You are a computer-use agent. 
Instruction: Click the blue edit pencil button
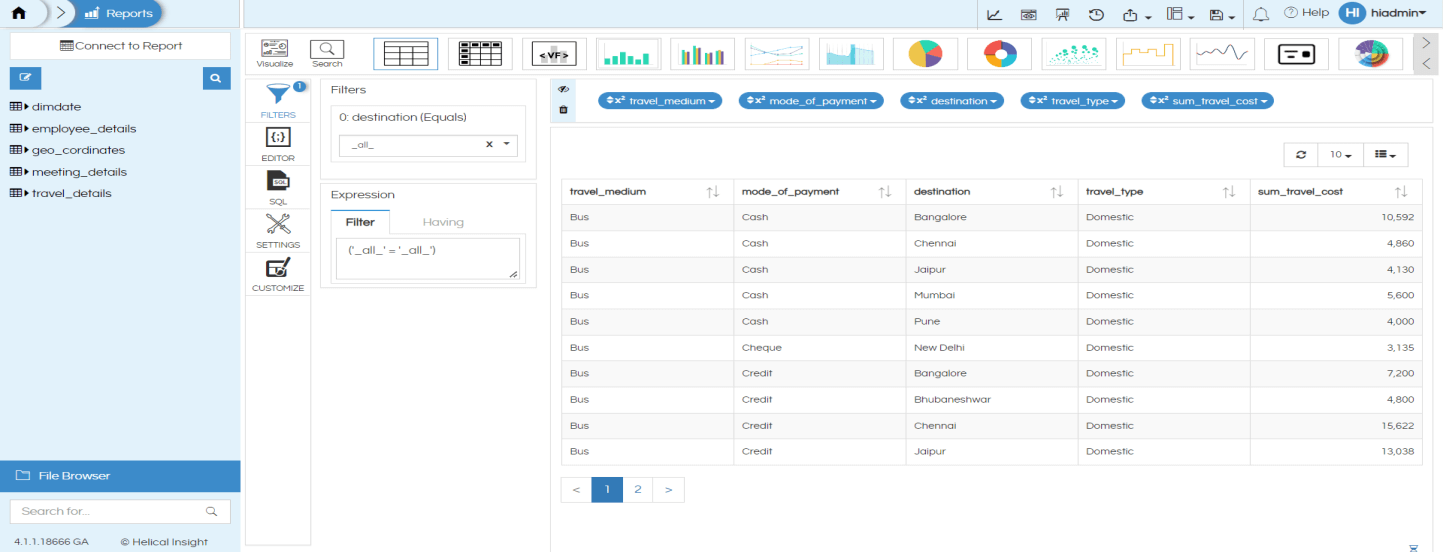click(x=25, y=77)
